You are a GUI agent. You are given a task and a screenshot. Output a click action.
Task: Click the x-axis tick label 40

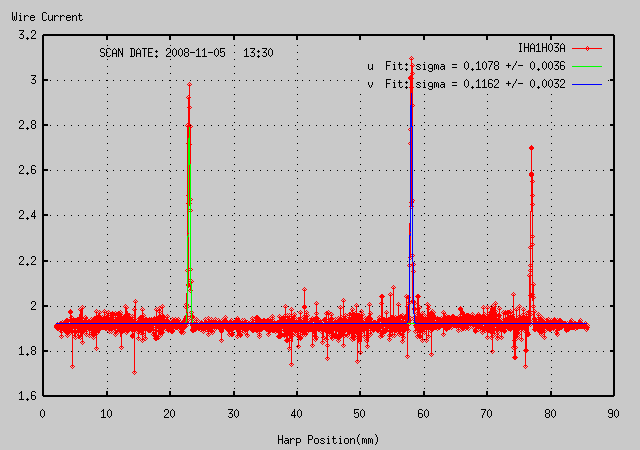pyautogui.click(x=296, y=414)
